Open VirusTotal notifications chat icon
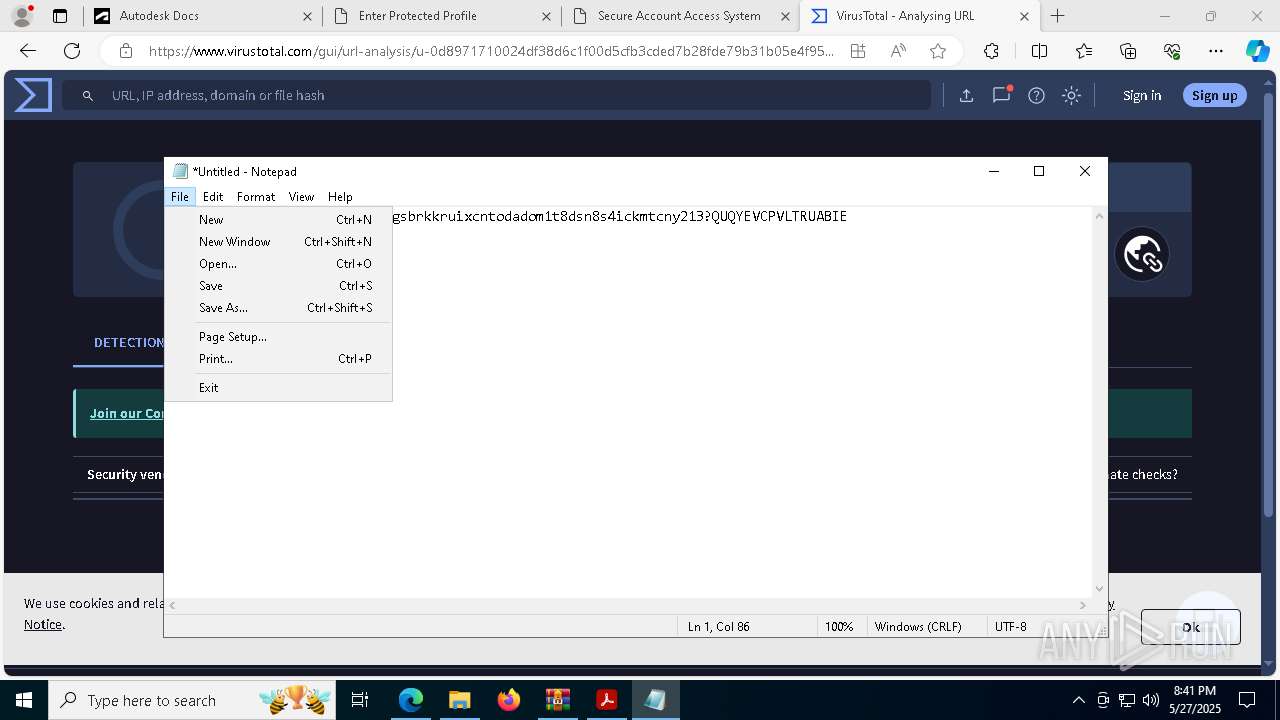 [x=1001, y=95]
